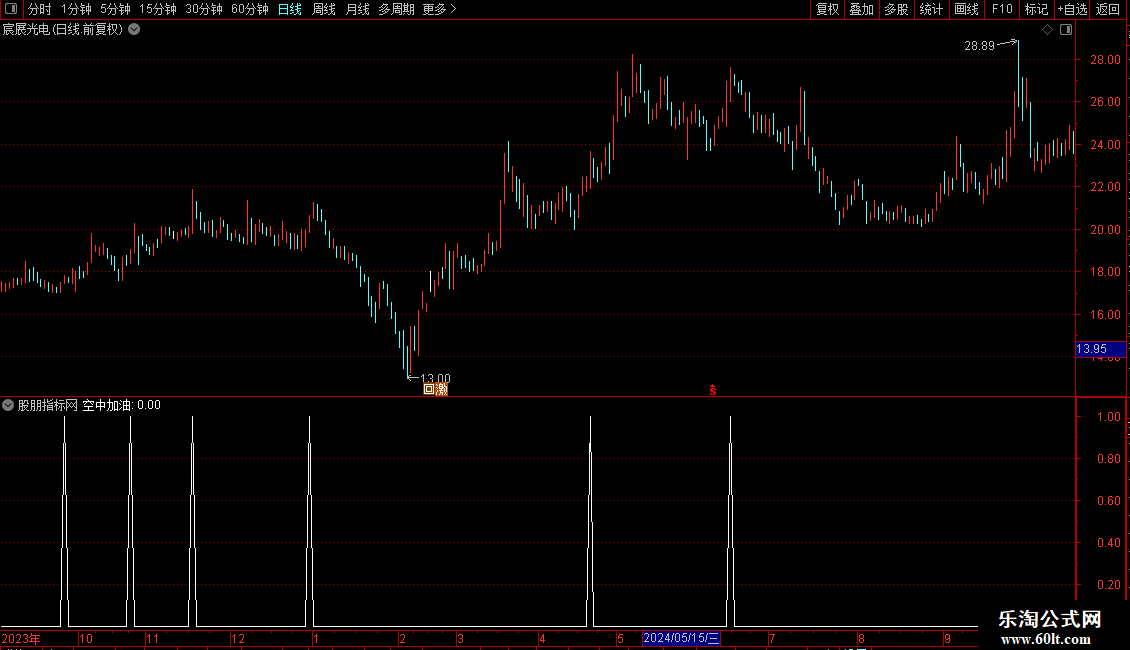Expand the 更多 periods menu
Viewport: 1130px width, 650px height.
tap(439, 9)
